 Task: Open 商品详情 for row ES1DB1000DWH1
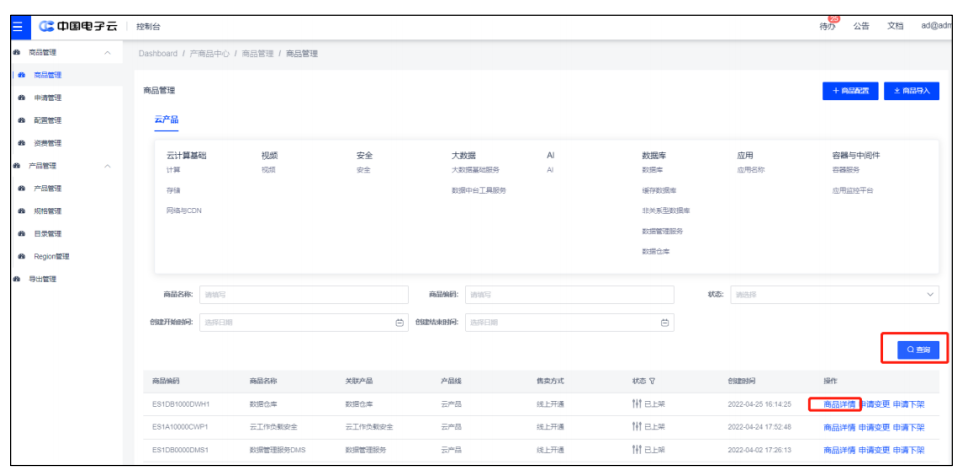pyautogui.click(x=839, y=405)
